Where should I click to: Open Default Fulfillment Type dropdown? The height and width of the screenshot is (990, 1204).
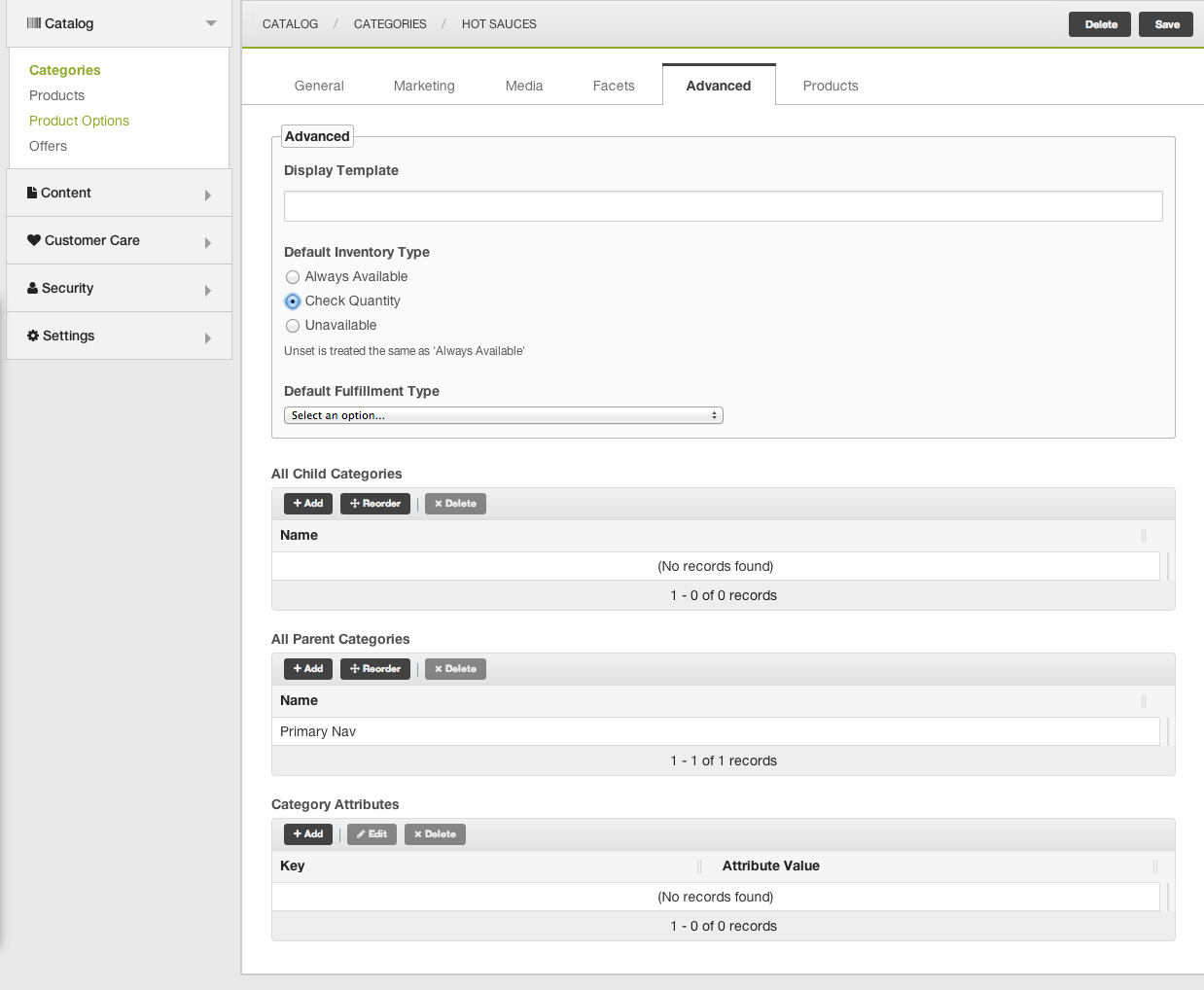(503, 415)
